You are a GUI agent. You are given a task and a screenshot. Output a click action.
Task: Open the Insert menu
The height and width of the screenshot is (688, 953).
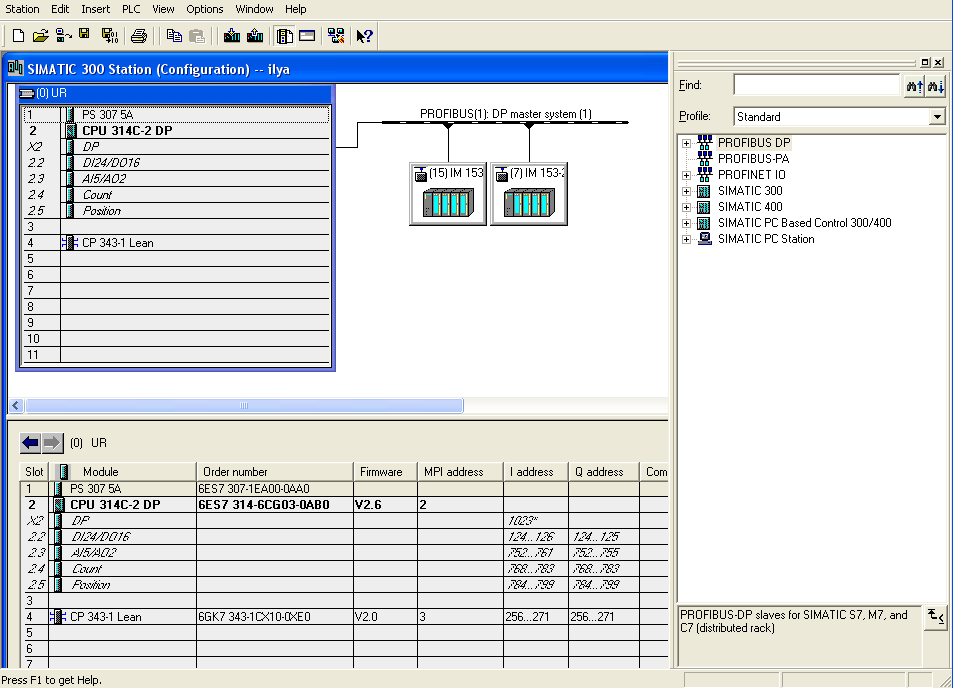tap(95, 9)
